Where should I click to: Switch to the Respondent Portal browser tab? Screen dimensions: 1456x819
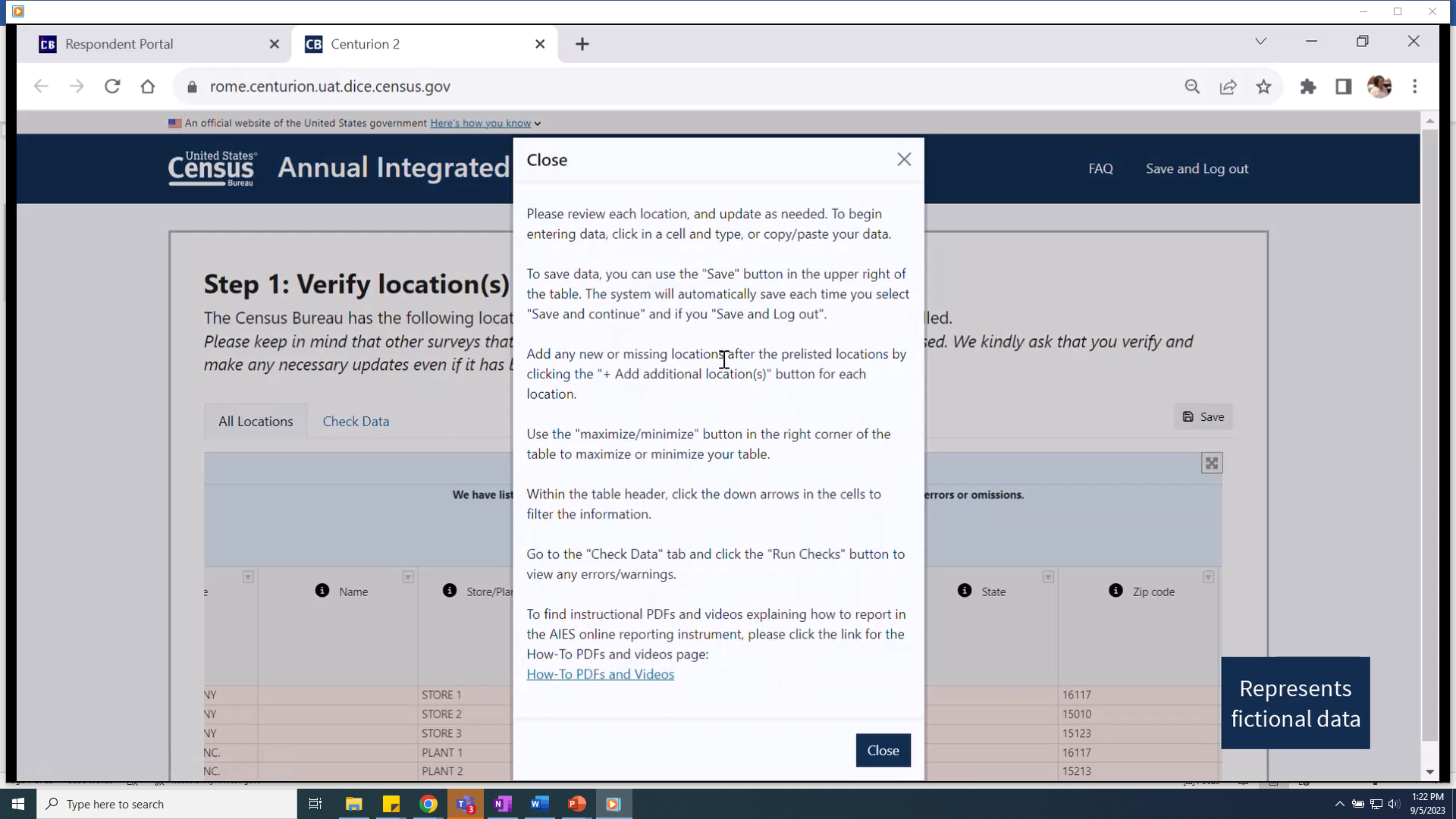119,44
